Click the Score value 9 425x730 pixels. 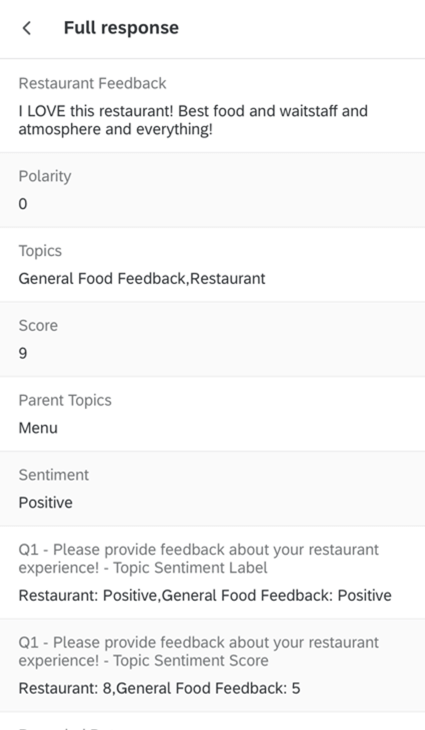pos(23,353)
